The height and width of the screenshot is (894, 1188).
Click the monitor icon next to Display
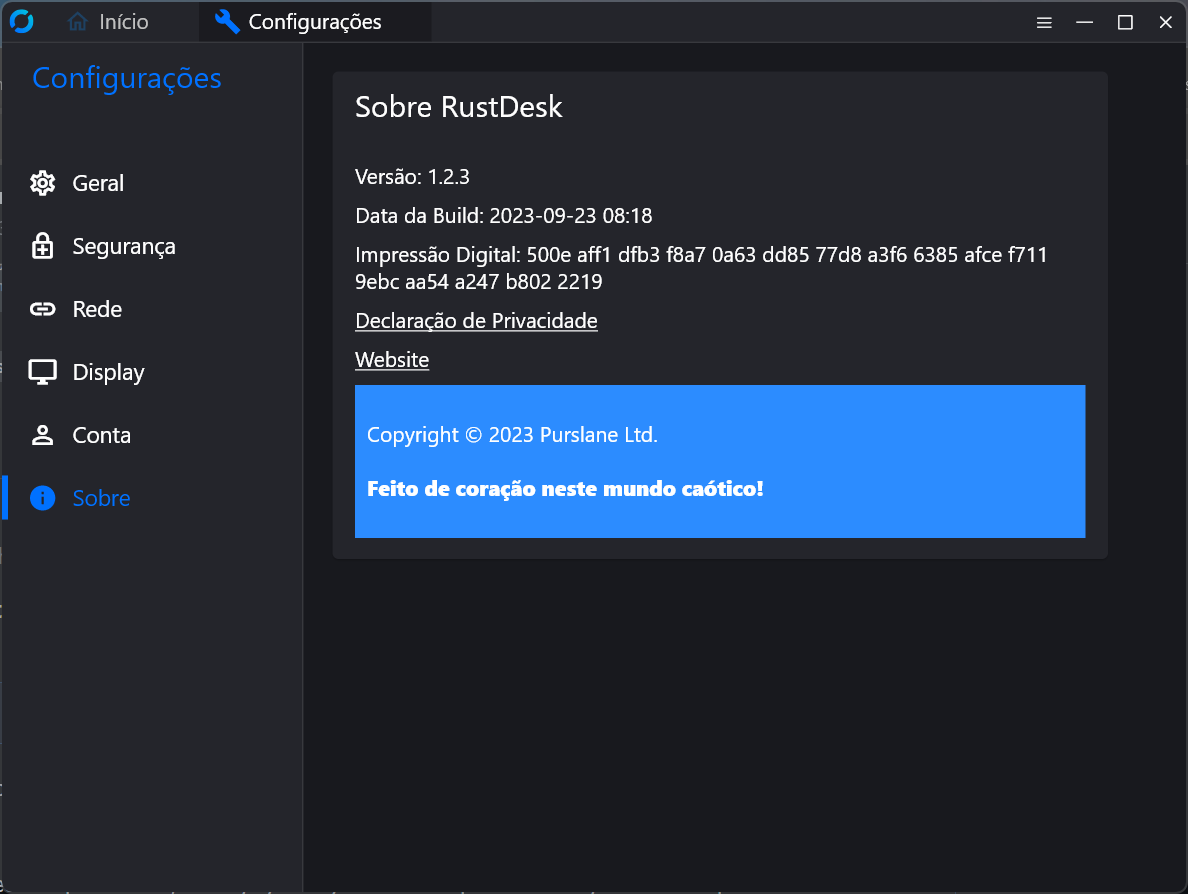(42, 372)
